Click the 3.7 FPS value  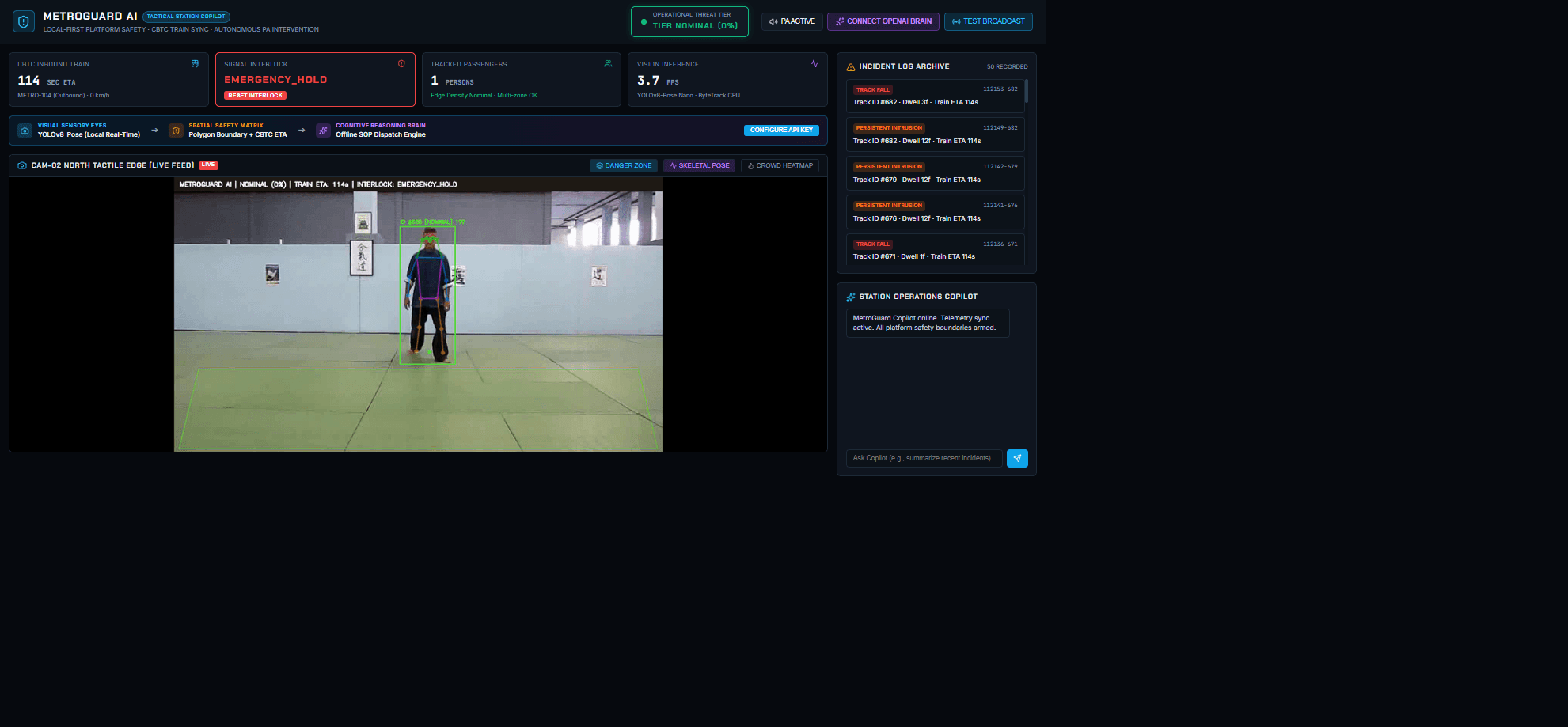658,81
